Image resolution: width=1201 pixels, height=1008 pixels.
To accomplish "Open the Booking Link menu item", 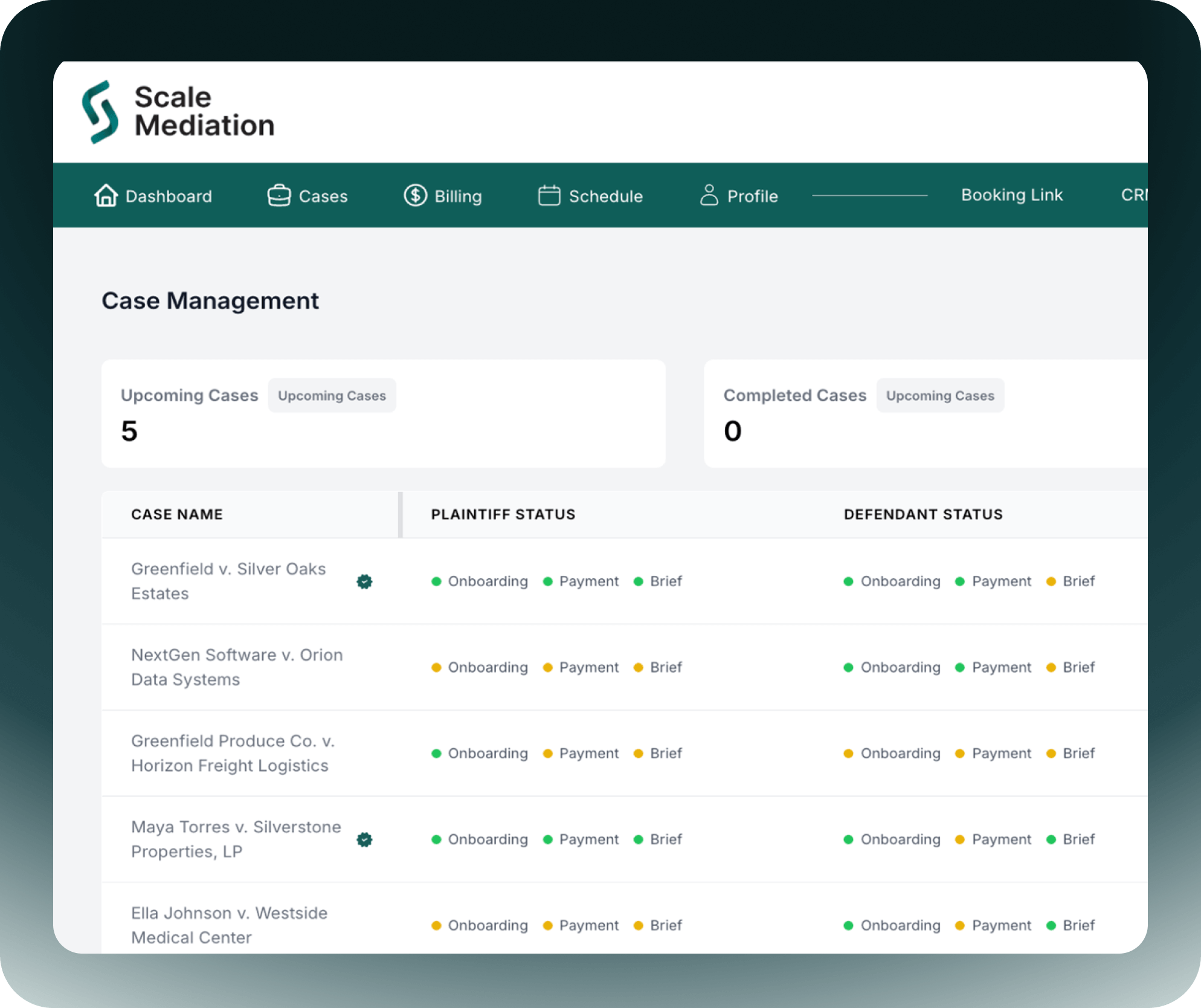I will (x=1011, y=195).
